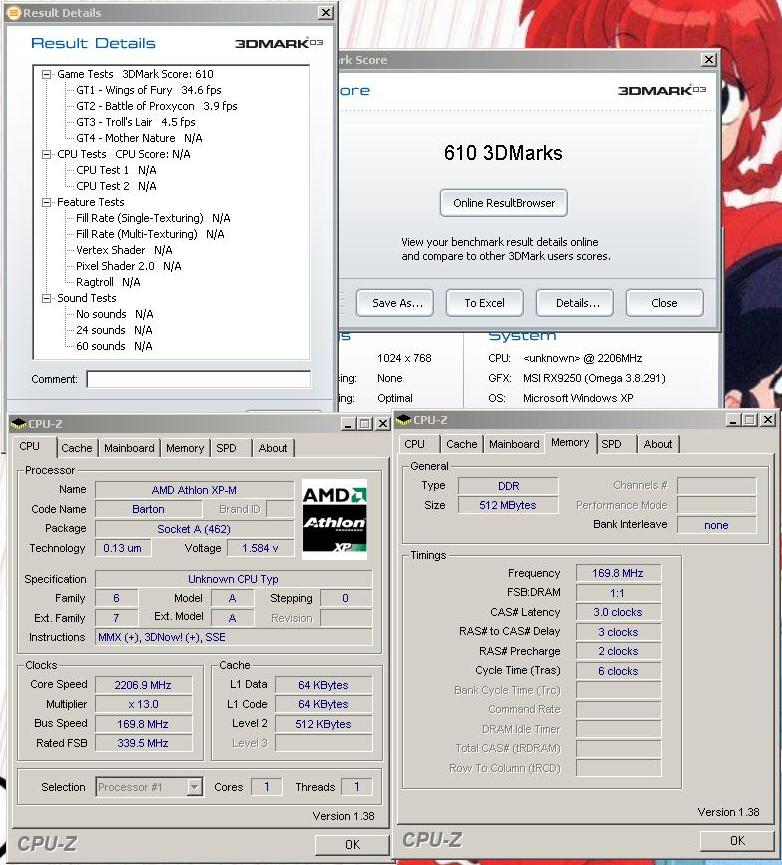The height and width of the screenshot is (865, 782).
Task: Click the 3DMark03 logo in Result Details
Action: 278,43
